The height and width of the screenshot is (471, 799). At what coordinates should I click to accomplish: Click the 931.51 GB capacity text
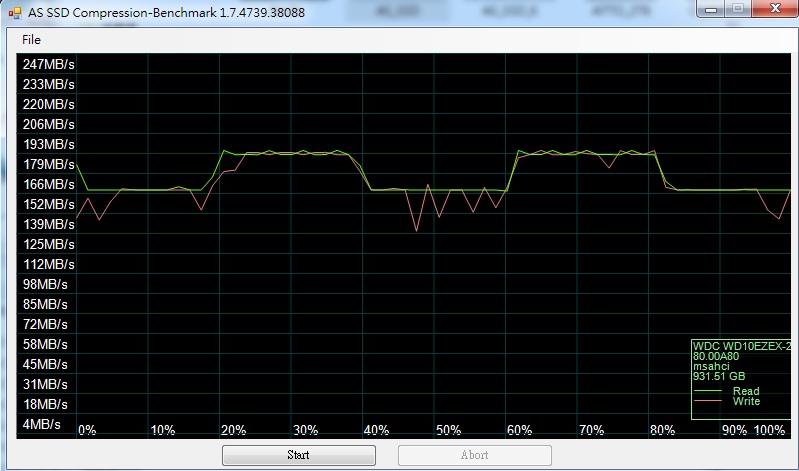point(719,376)
